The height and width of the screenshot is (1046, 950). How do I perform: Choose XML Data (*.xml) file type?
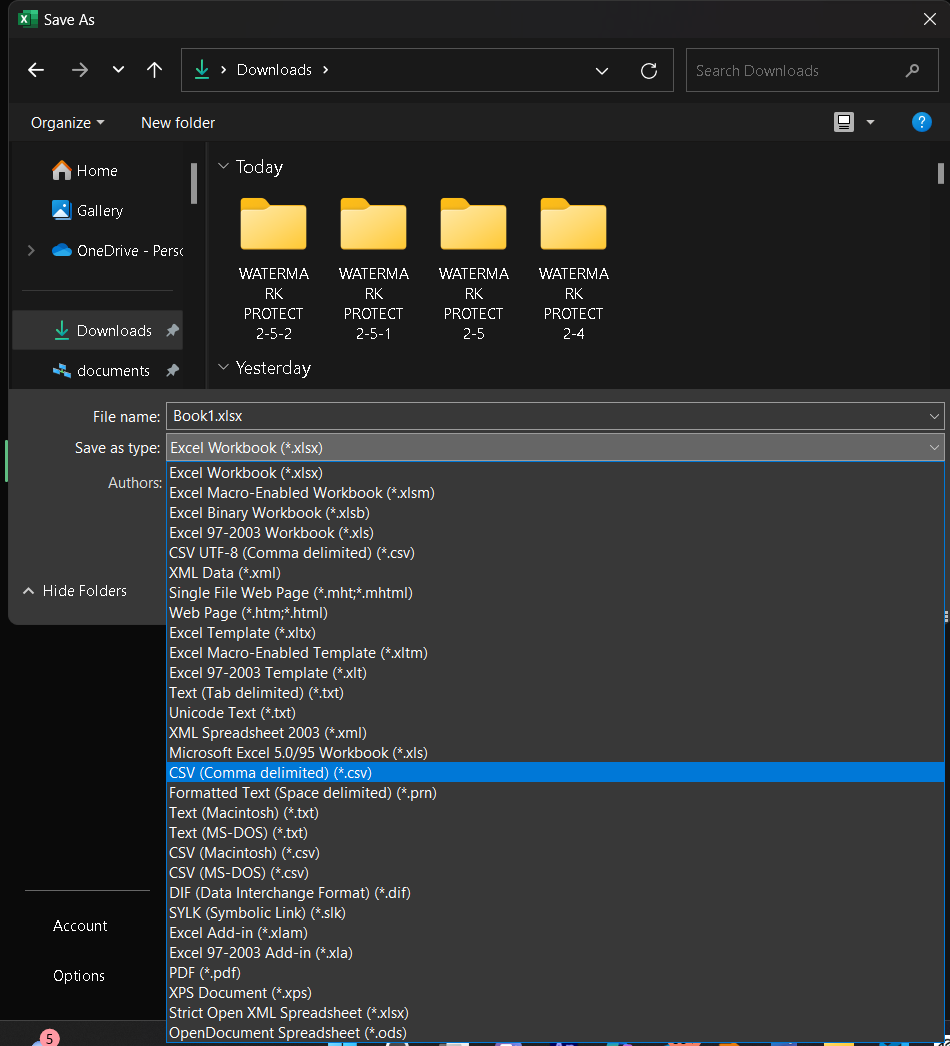555,573
